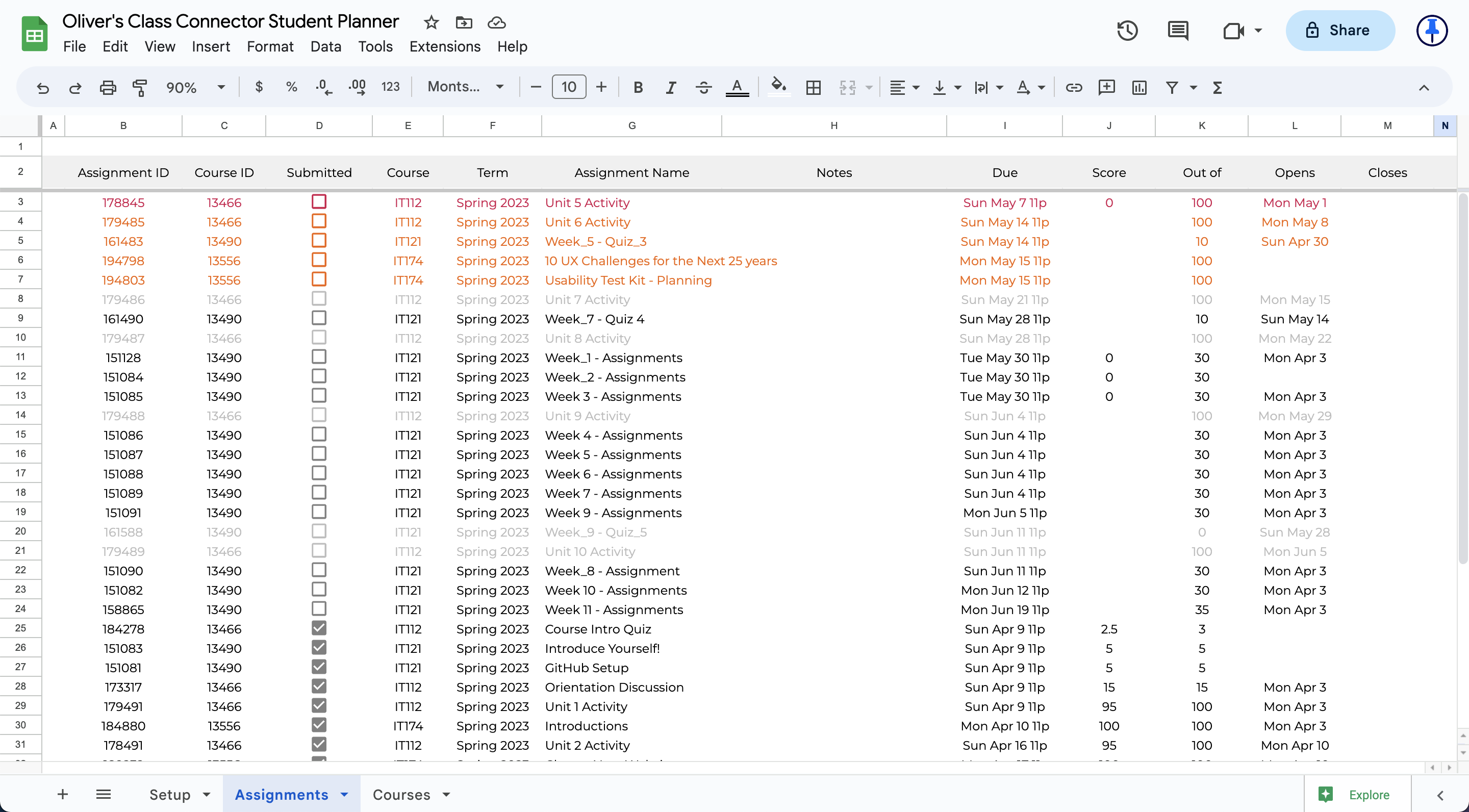Toggle bold formatting
Screen dimensions: 1469x812
tap(638, 87)
